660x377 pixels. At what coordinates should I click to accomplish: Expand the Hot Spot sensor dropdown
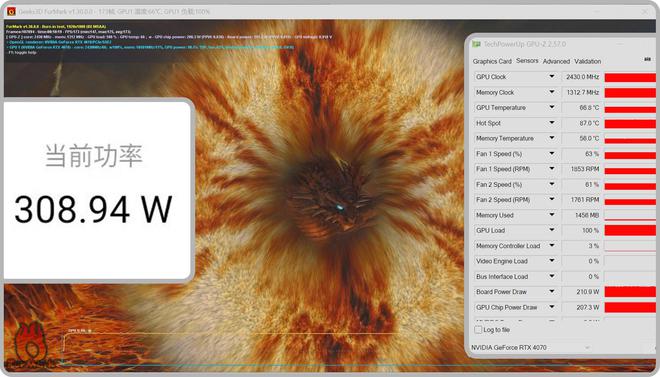point(551,123)
